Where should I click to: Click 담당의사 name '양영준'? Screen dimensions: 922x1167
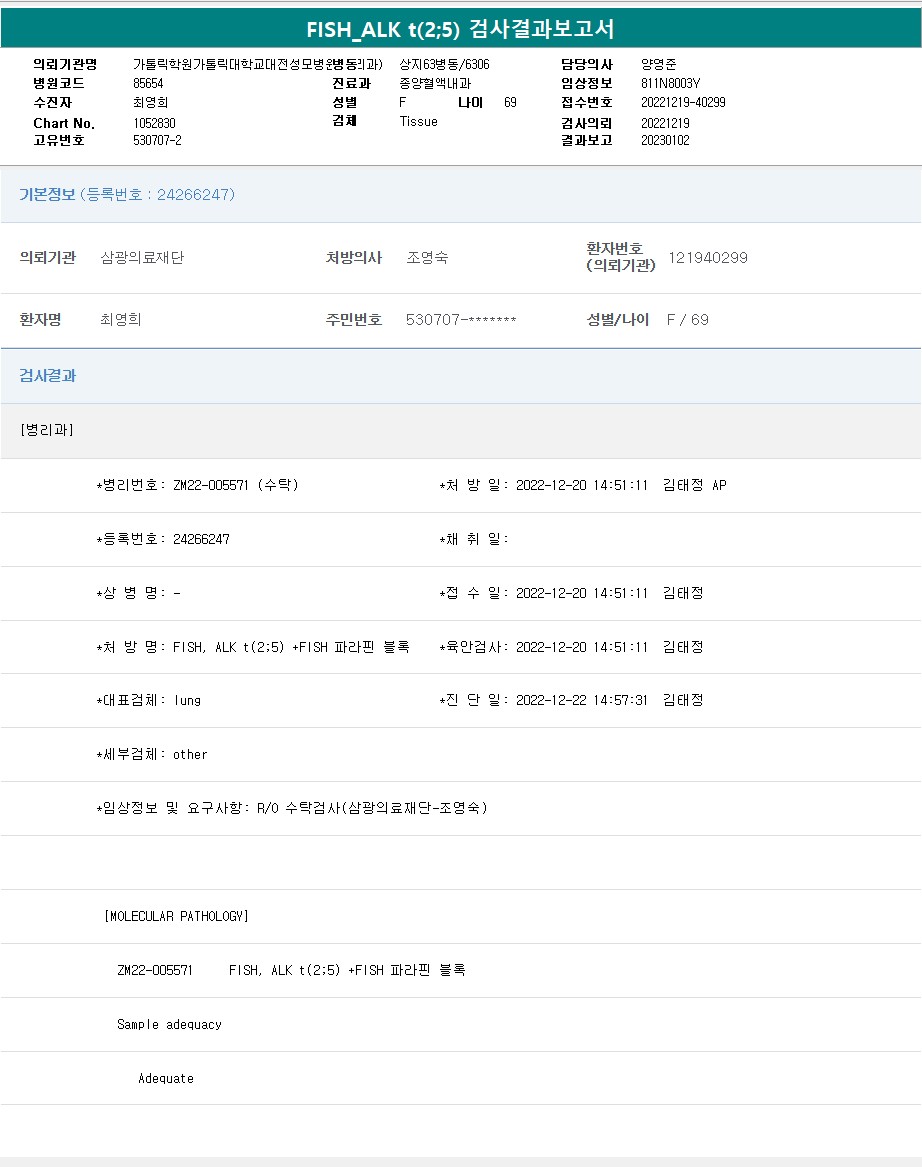click(x=659, y=65)
